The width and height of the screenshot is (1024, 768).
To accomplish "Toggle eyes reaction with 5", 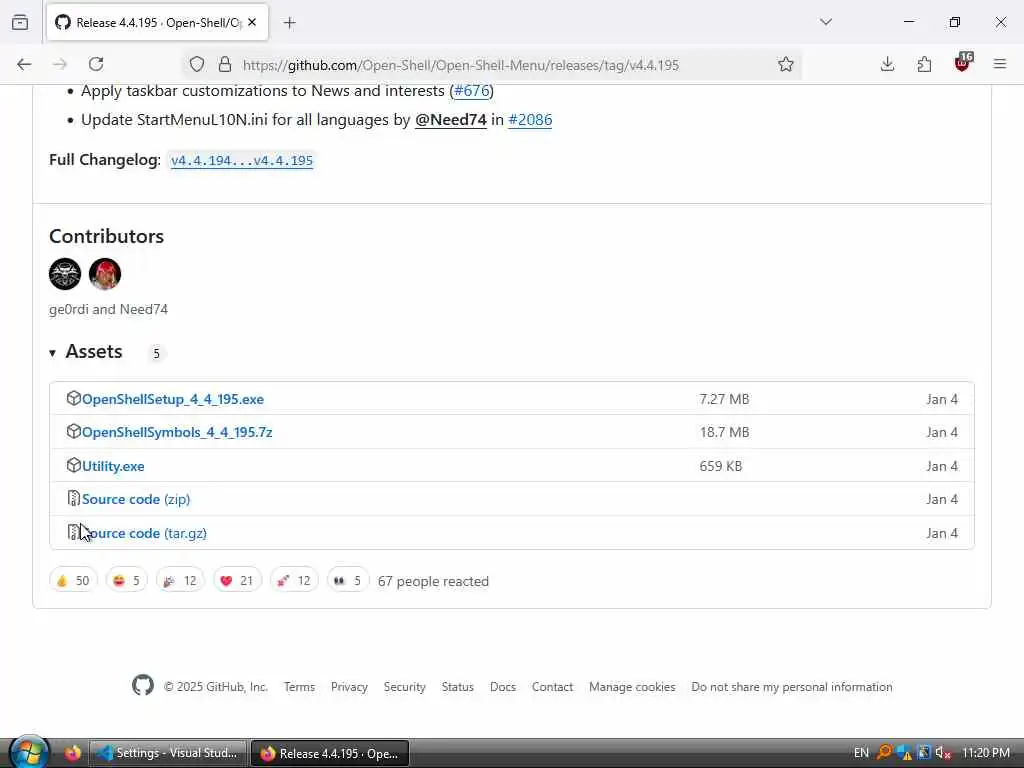I will 347,581.
